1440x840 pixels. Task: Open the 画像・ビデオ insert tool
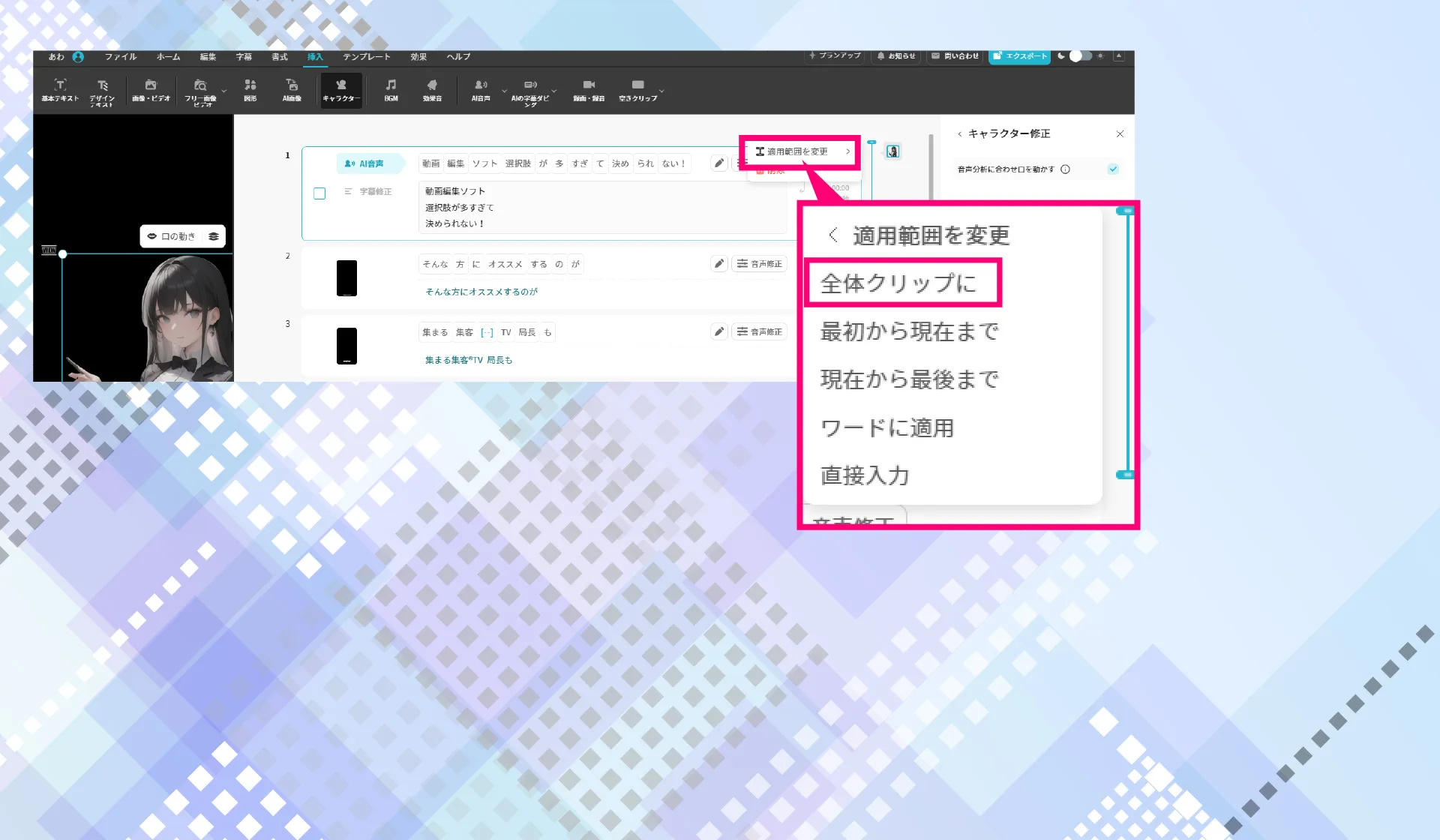tap(151, 90)
